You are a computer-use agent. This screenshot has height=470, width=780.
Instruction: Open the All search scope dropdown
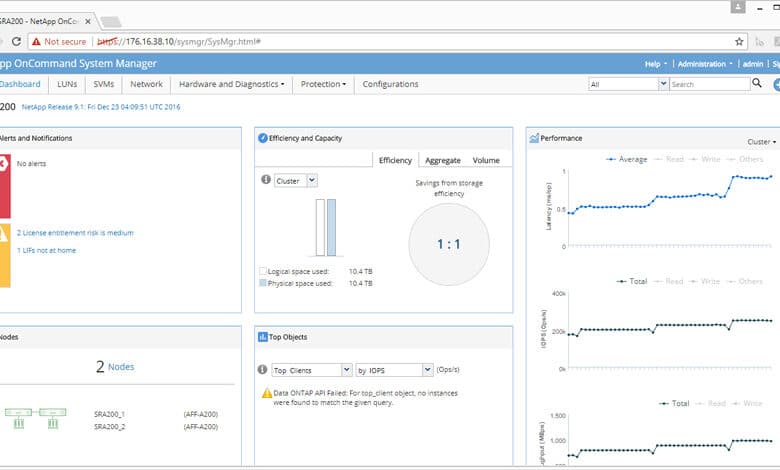[x=628, y=84]
